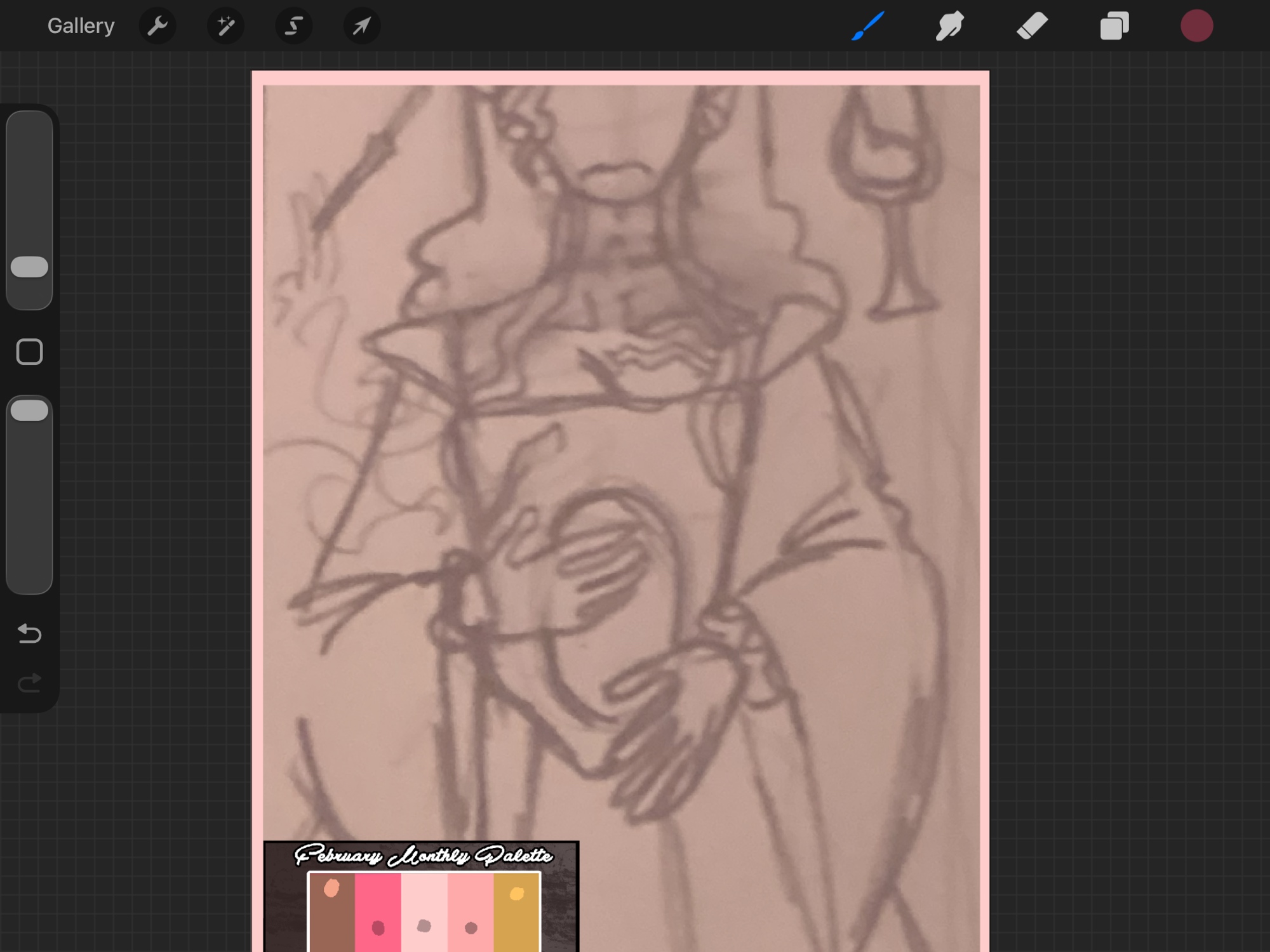Viewport: 1270px width, 952px height.
Task: Select the Brush tool
Action: (x=867, y=26)
